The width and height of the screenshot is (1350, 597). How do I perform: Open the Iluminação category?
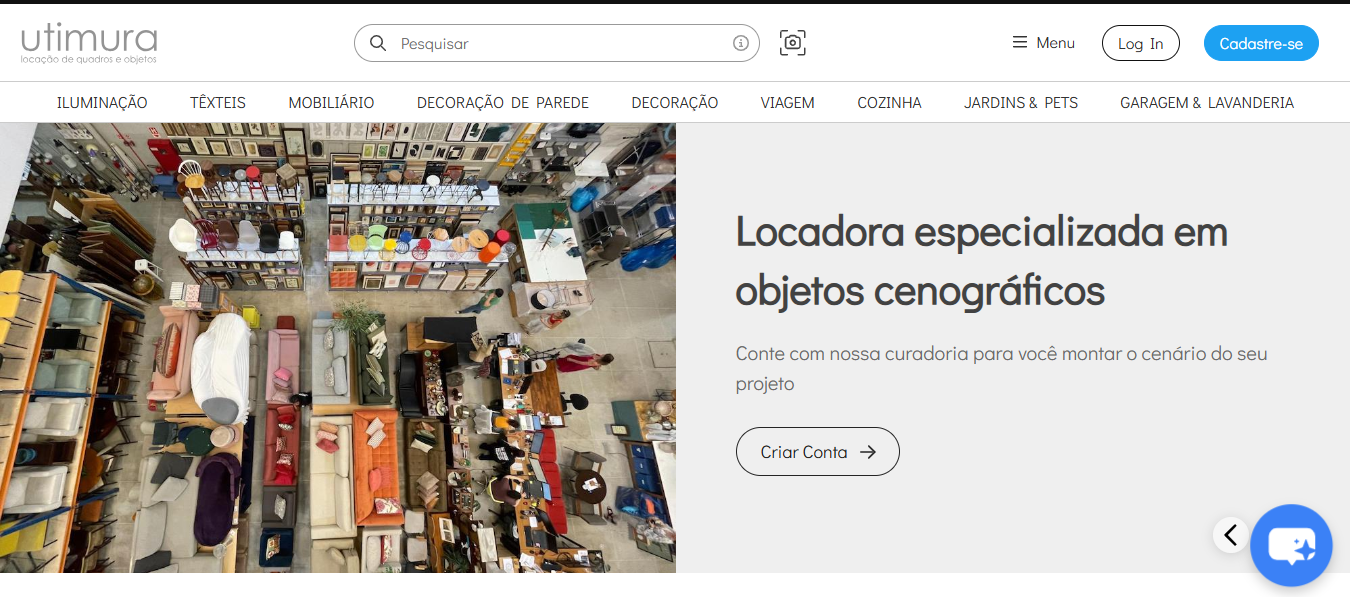click(x=102, y=102)
